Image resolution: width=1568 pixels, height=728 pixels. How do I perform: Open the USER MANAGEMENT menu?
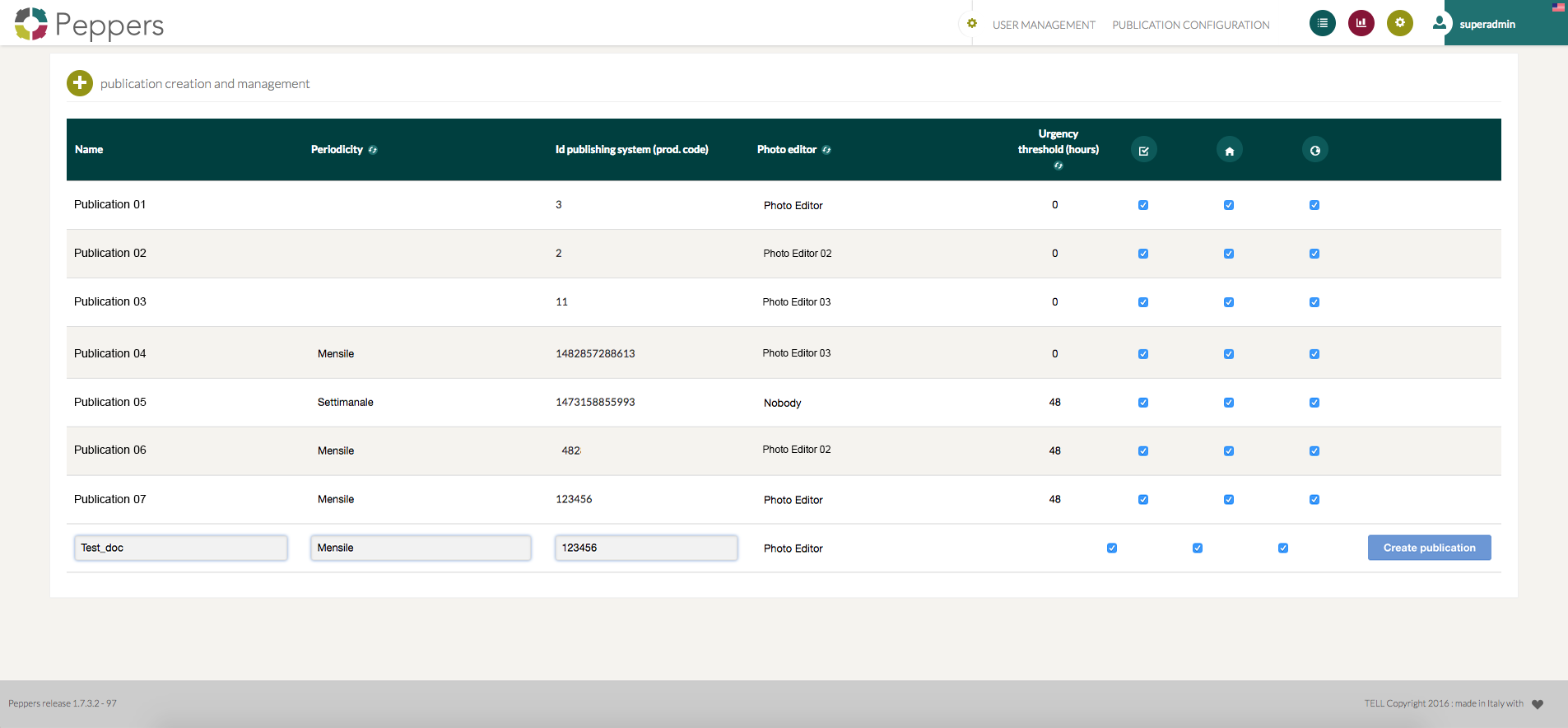(1043, 25)
